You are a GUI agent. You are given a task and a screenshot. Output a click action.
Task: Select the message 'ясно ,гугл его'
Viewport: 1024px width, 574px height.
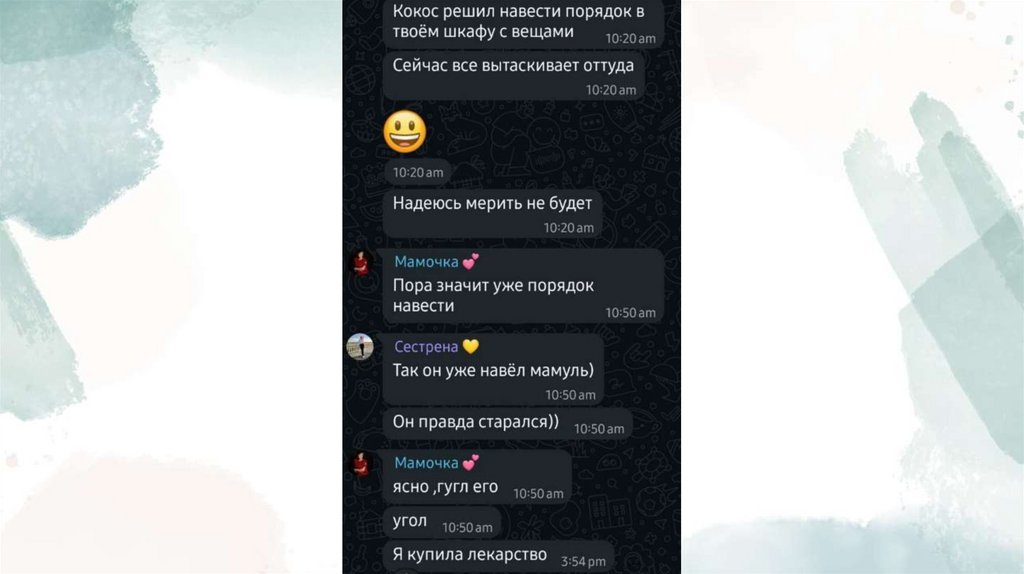(x=477, y=477)
